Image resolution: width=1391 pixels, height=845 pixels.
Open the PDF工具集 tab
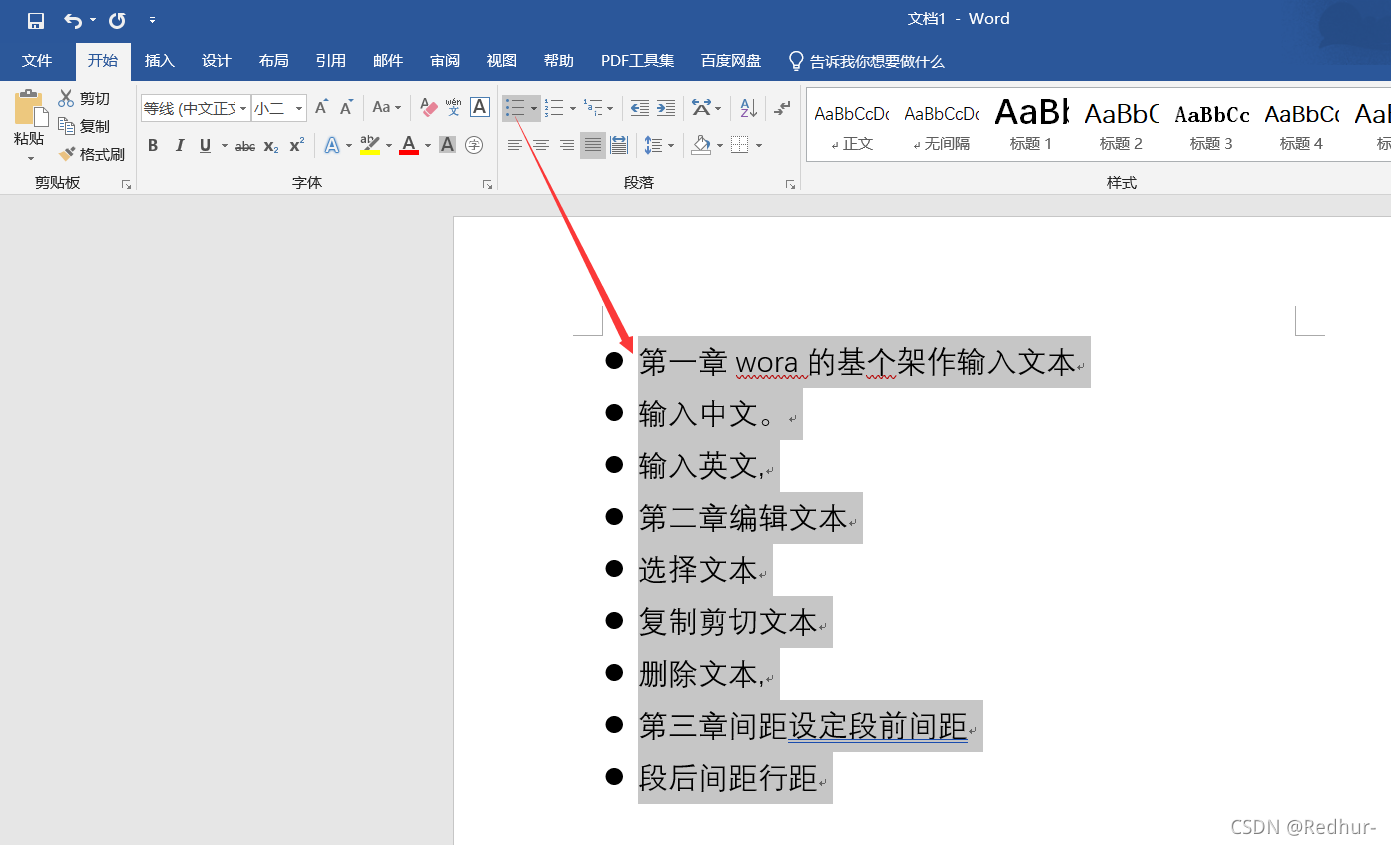tap(637, 61)
